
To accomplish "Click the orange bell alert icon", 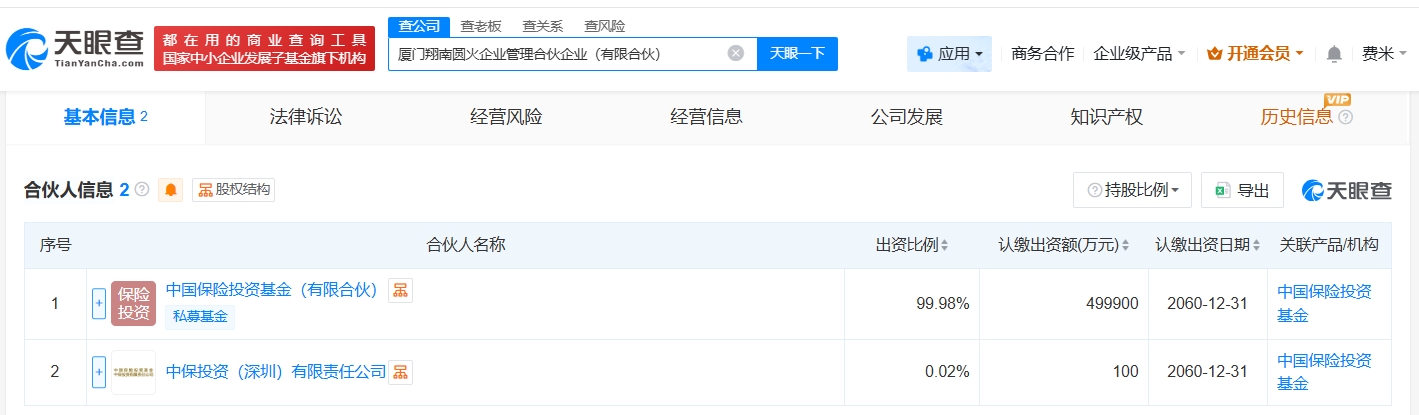I will 171,190.
